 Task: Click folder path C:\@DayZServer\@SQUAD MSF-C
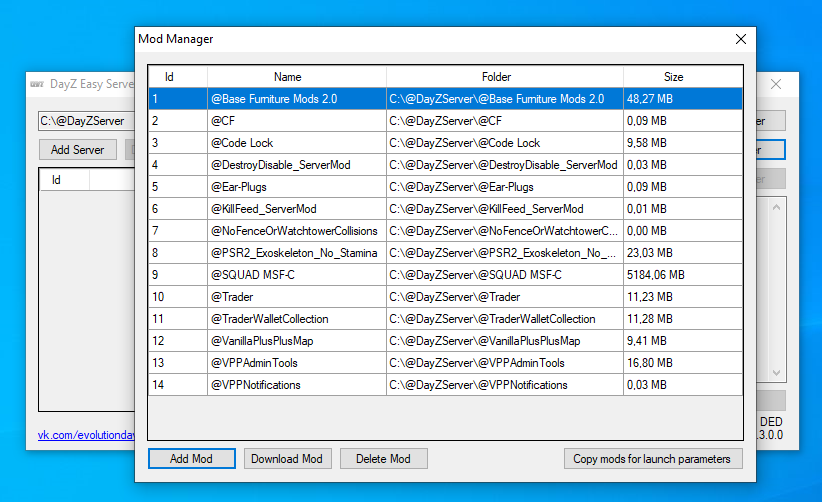(x=505, y=275)
